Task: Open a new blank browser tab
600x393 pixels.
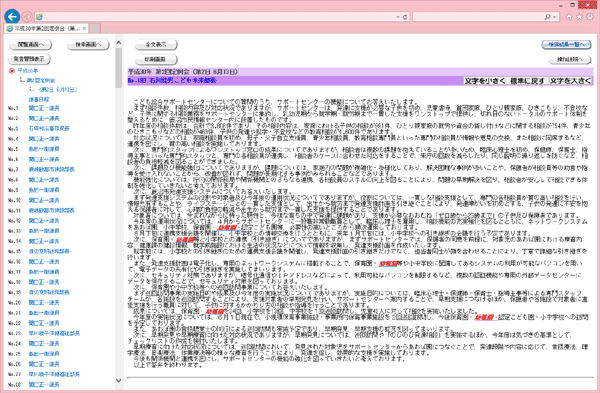Action: (x=95, y=28)
